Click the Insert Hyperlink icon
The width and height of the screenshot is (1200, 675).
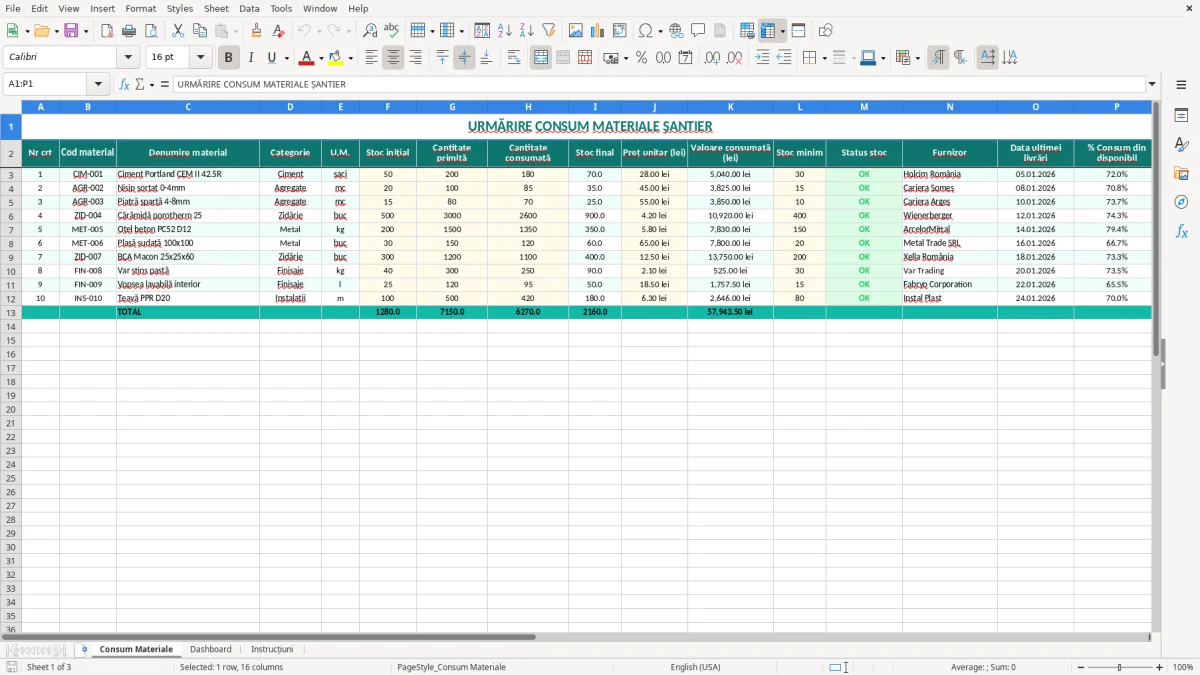(676, 31)
